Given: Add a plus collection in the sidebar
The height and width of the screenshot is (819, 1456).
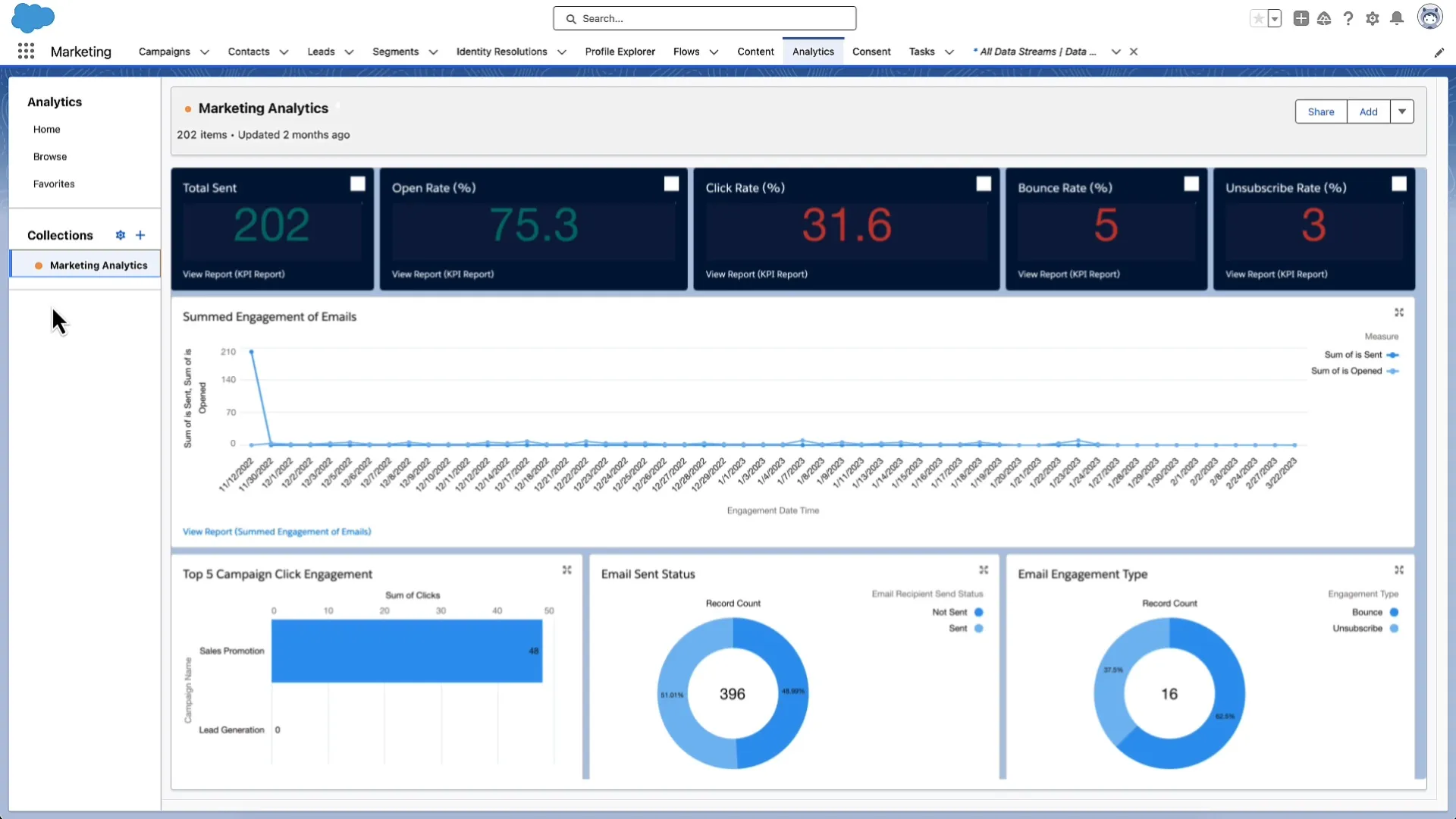Looking at the screenshot, I should click(x=140, y=235).
